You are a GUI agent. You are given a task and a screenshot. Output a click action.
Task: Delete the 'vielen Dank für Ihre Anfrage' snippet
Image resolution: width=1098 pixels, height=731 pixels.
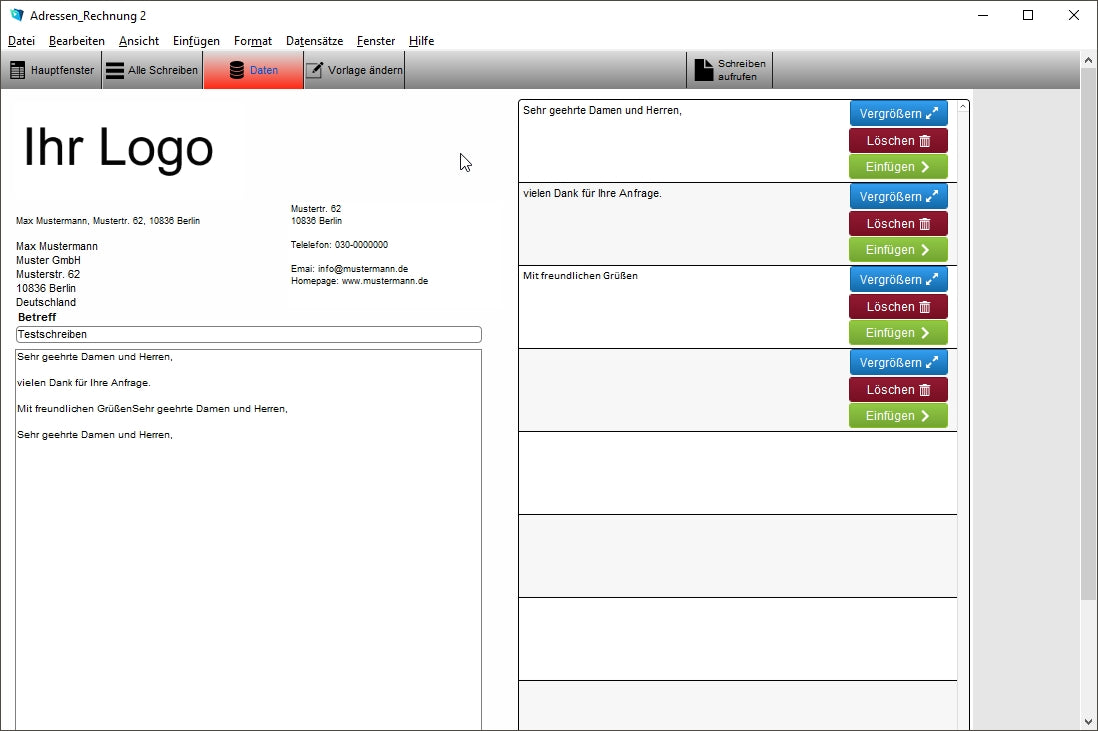898,224
